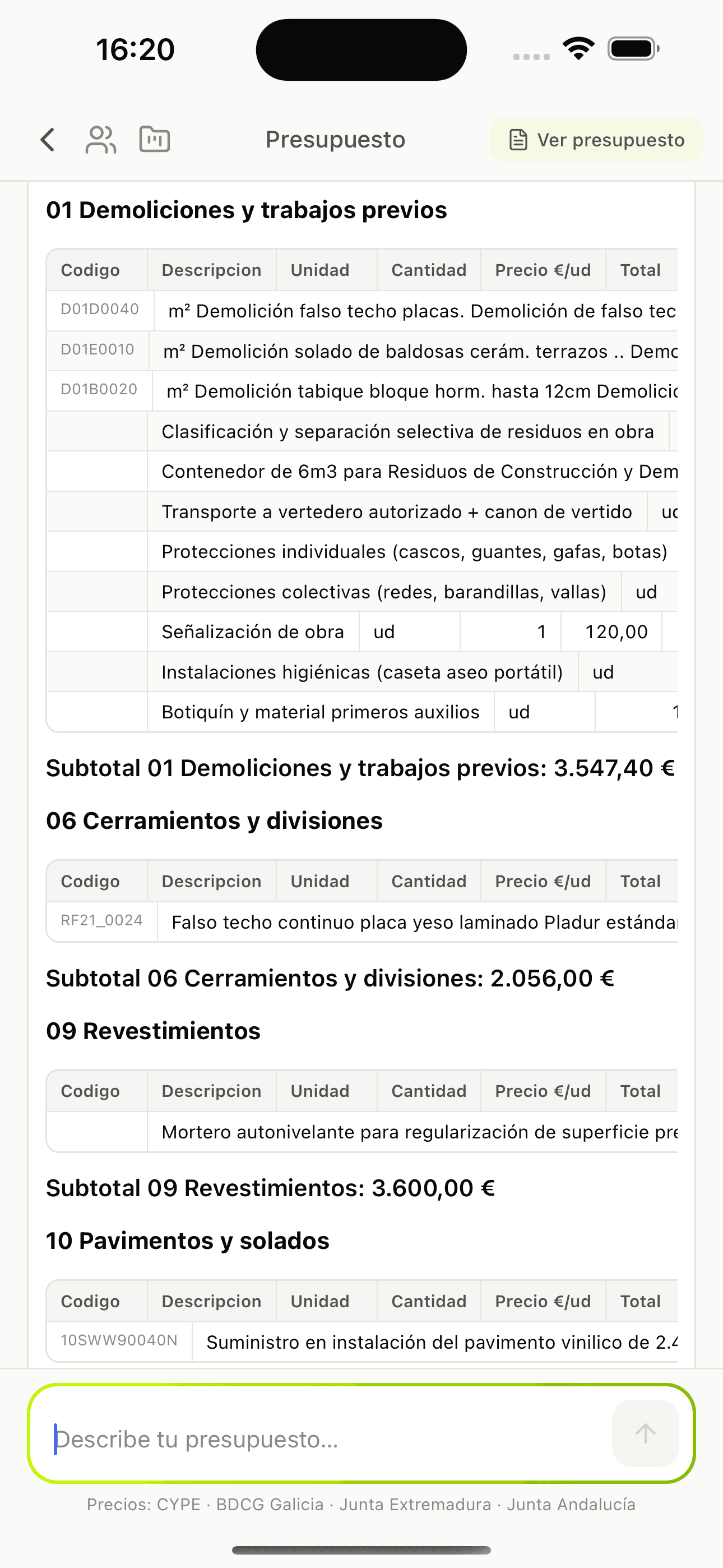Select heading '01 Demoliciones y trabajos previos'
723x1568 pixels.
[x=247, y=210]
